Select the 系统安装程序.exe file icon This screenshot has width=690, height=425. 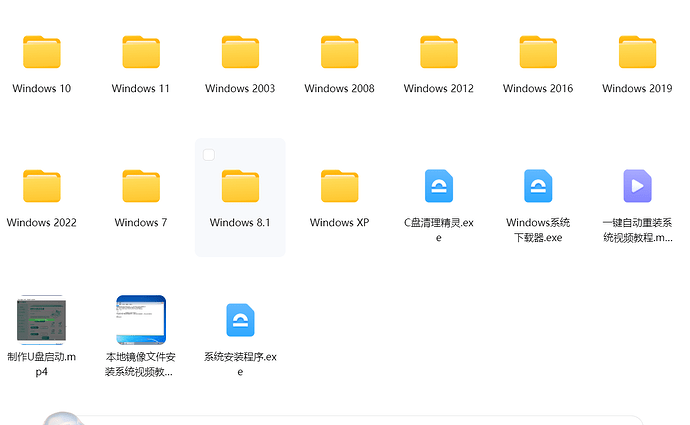click(240, 320)
